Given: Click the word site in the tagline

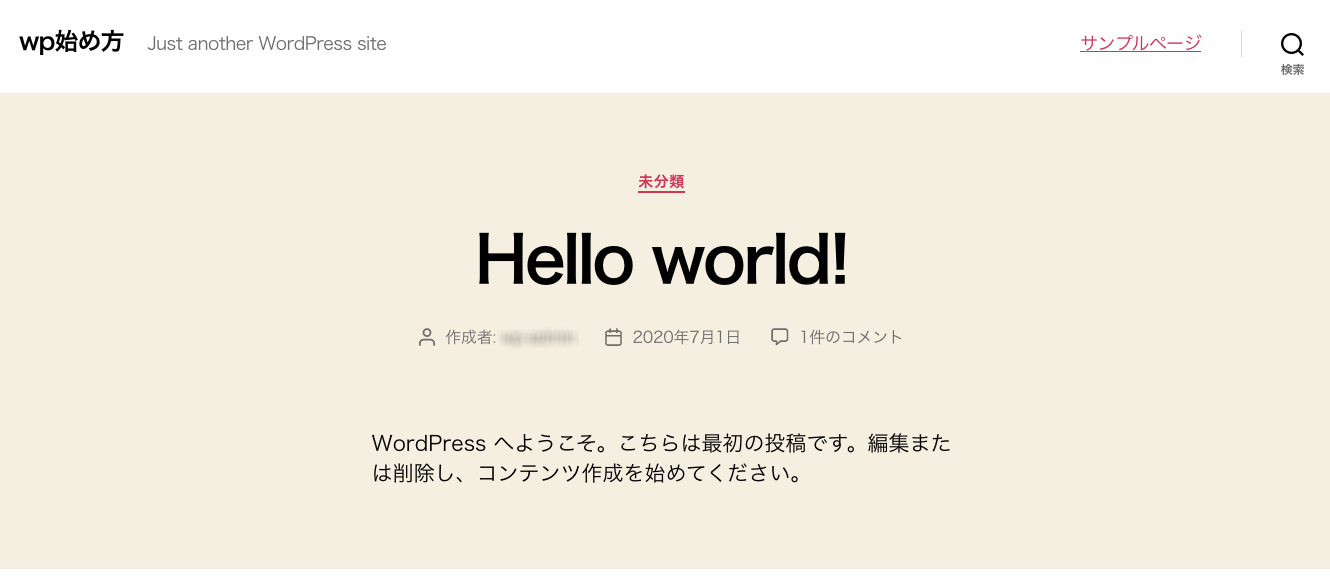Looking at the screenshot, I should coord(369,44).
